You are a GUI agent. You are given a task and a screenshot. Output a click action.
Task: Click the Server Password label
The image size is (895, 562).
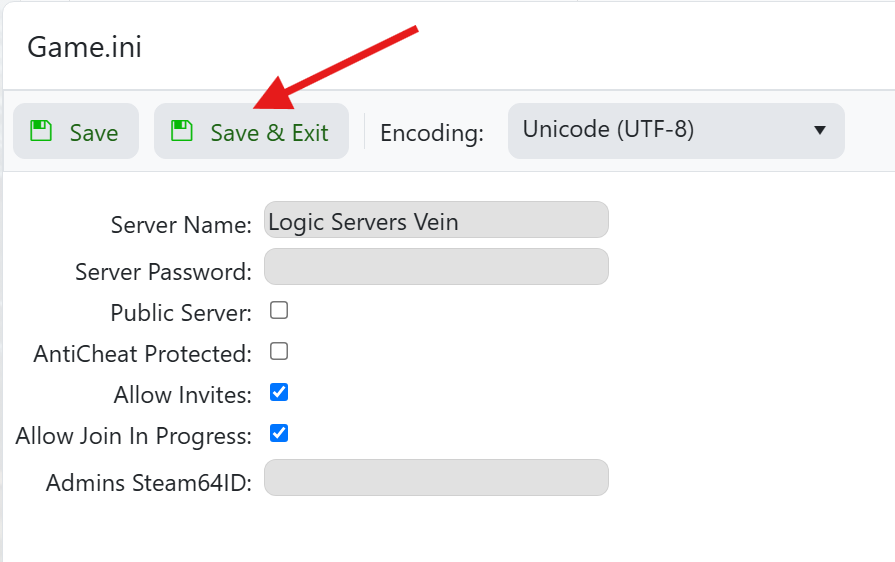click(x=163, y=272)
